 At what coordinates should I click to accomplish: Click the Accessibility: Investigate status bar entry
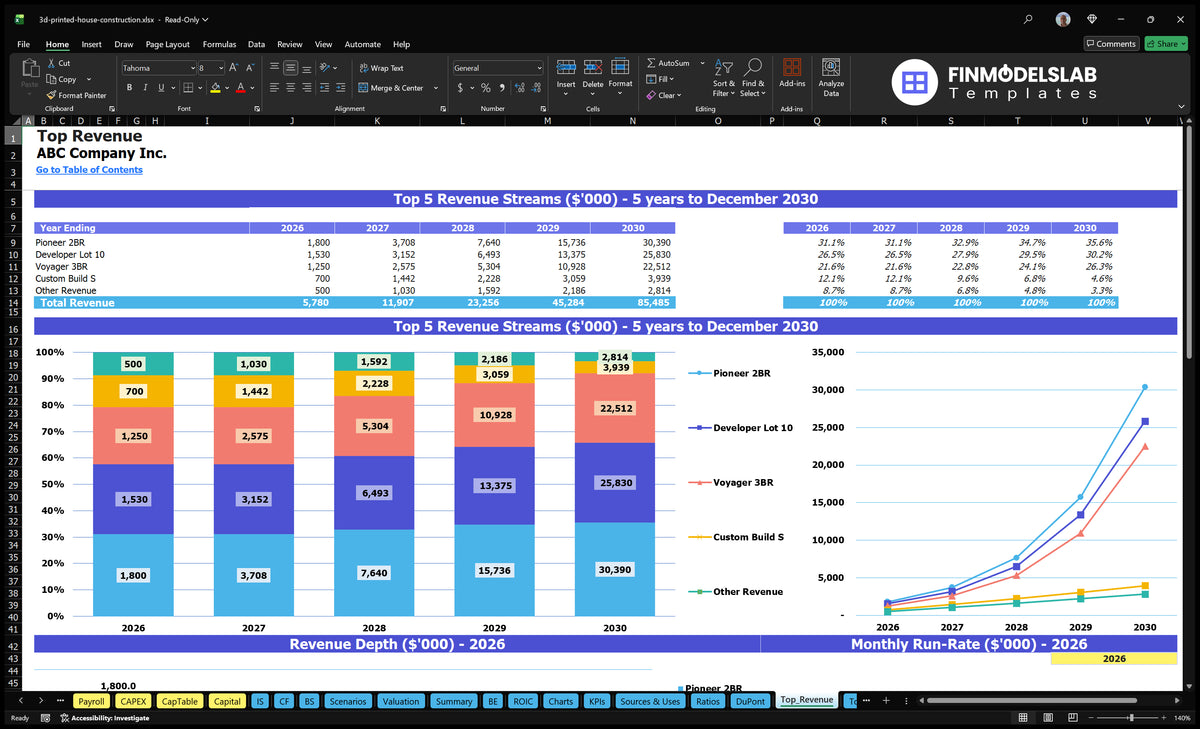pos(104,718)
